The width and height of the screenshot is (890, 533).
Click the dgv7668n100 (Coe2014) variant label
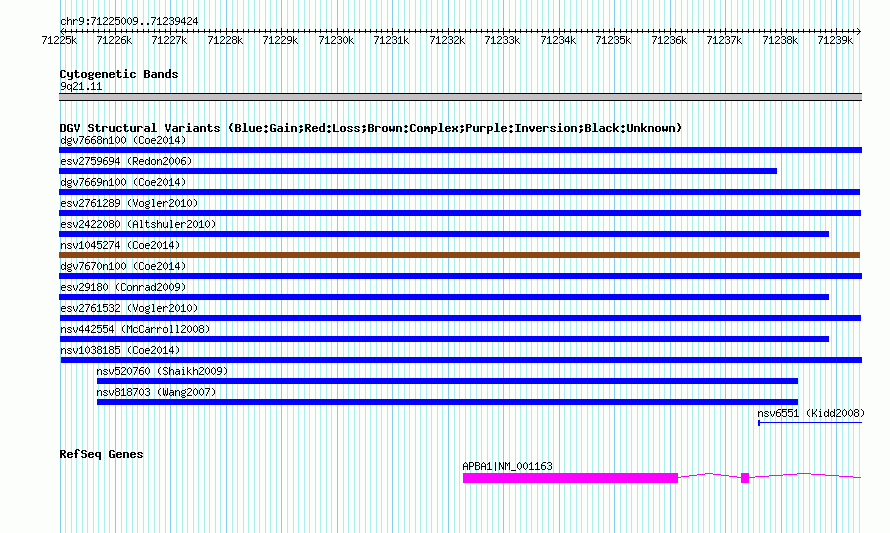pyautogui.click(x=123, y=140)
